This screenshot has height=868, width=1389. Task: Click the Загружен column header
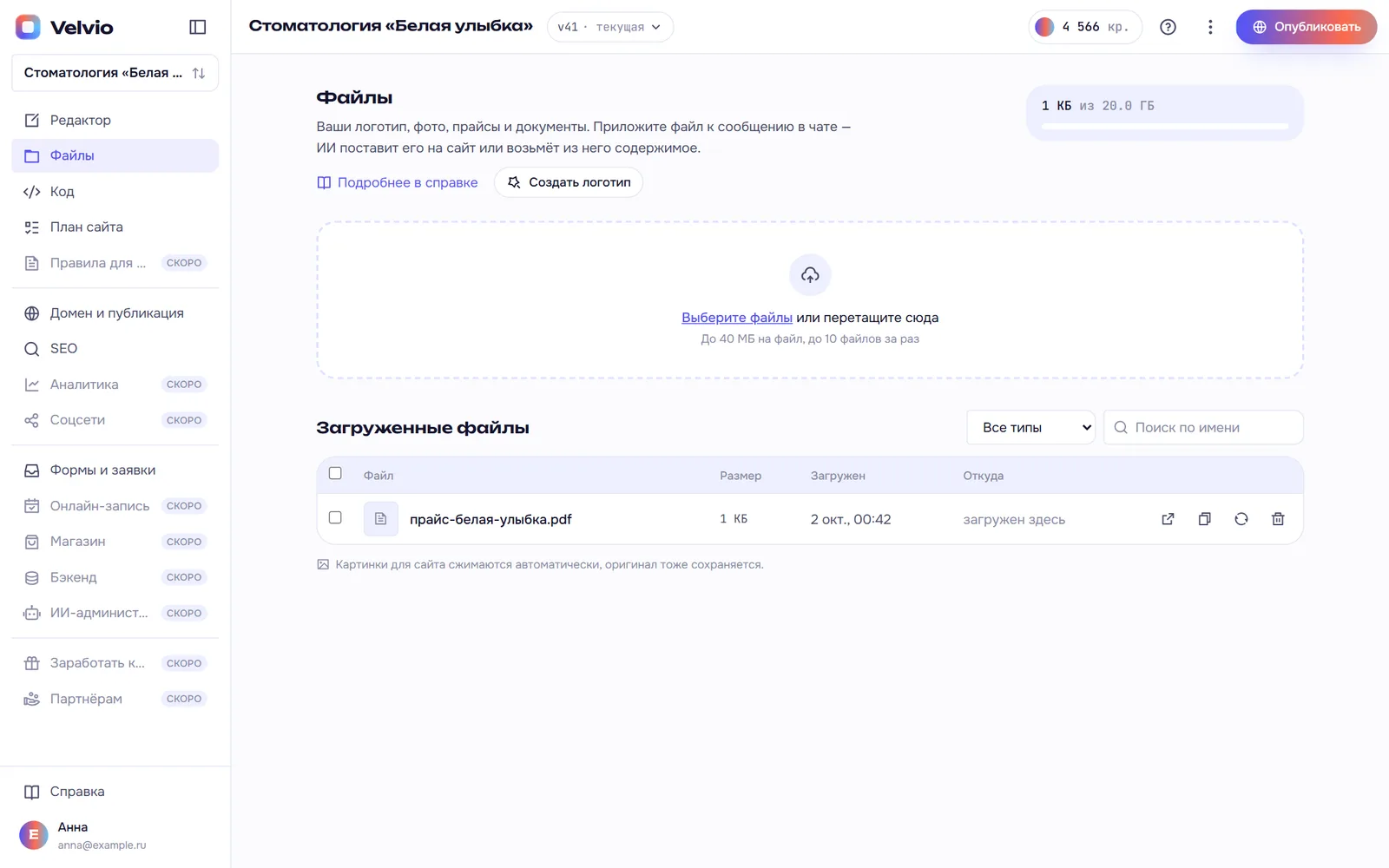click(x=838, y=476)
